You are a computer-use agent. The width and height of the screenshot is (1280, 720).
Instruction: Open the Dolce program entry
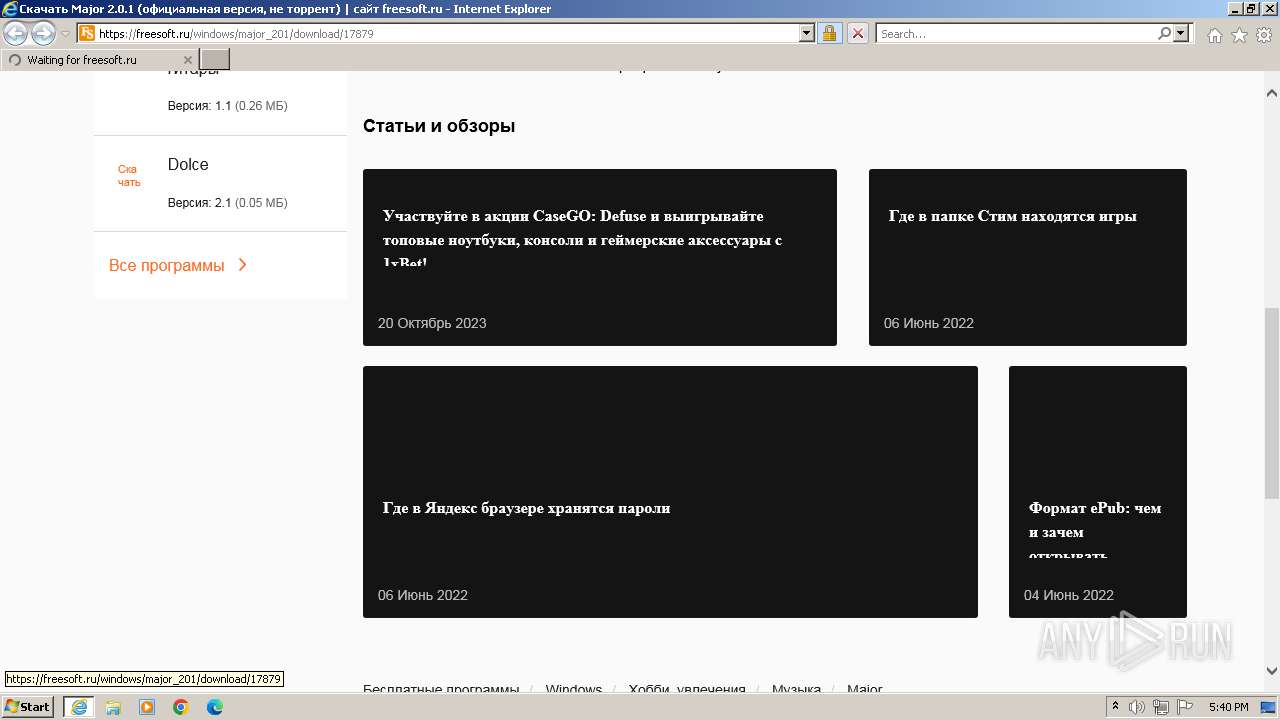point(188,165)
